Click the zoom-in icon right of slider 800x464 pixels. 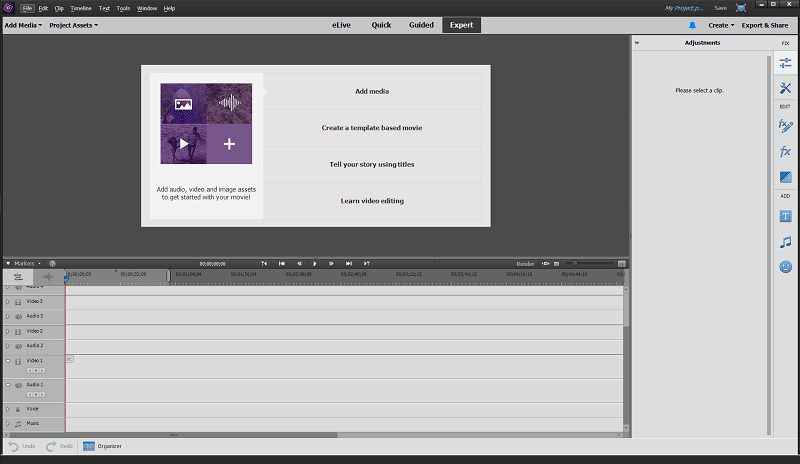(621, 264)
